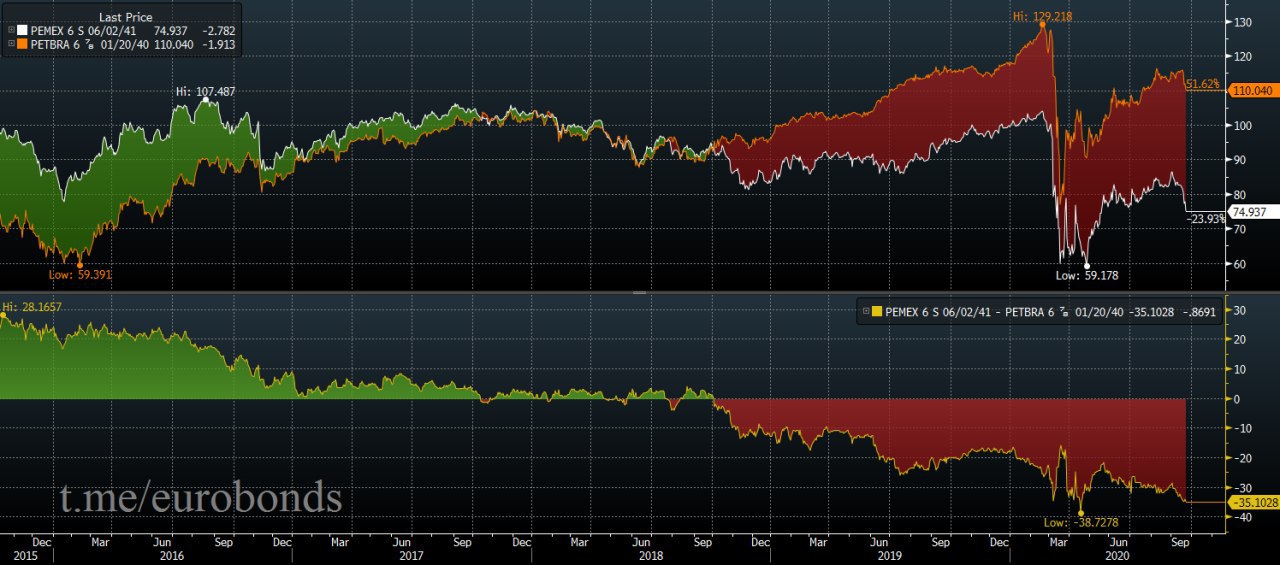Select the Last Price legend header
The height and width of the screenshot is (565, 1280).
coord(124,18)
